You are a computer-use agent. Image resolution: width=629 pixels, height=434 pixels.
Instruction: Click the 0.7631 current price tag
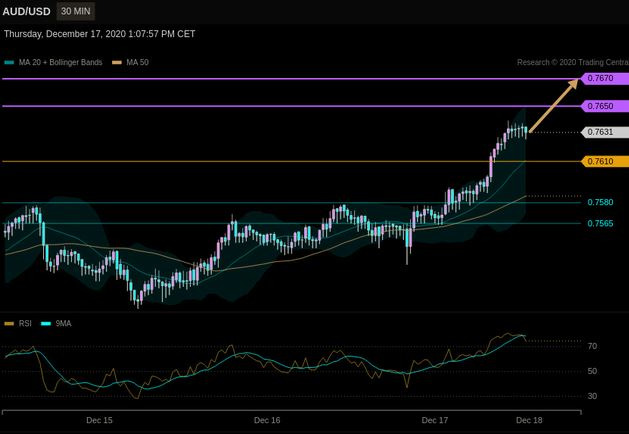click(x=605, y=132)
